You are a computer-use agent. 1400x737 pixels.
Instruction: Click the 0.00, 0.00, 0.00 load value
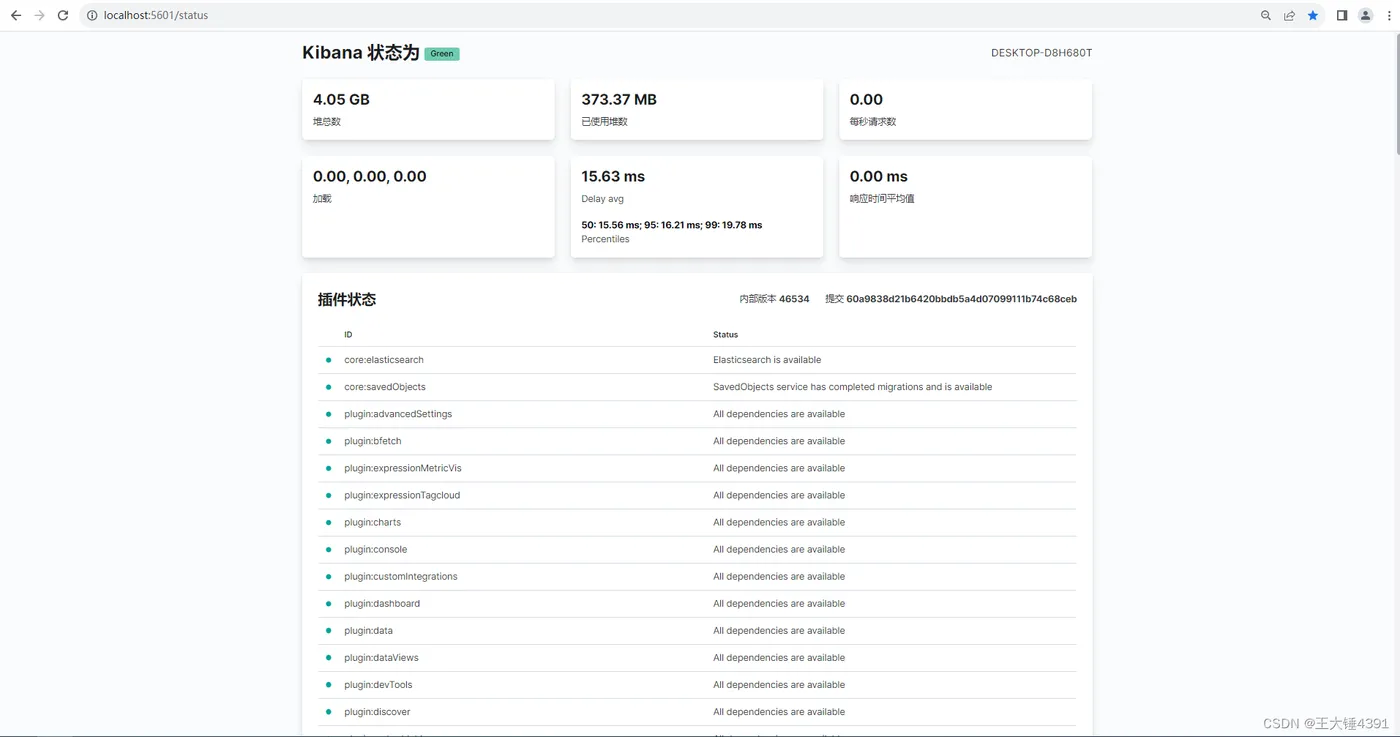pos(370,176)
